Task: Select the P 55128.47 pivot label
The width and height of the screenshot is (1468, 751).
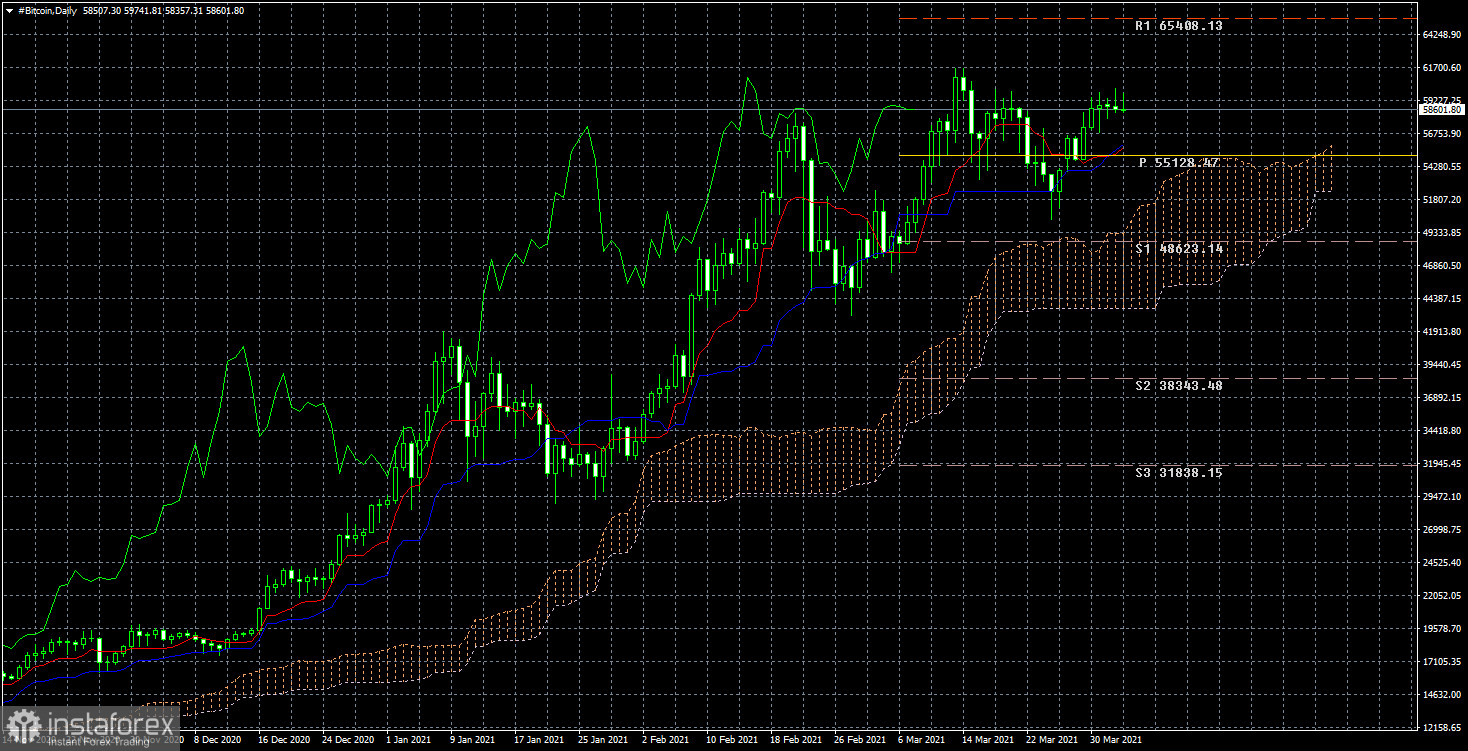Action: [1178, 162]
